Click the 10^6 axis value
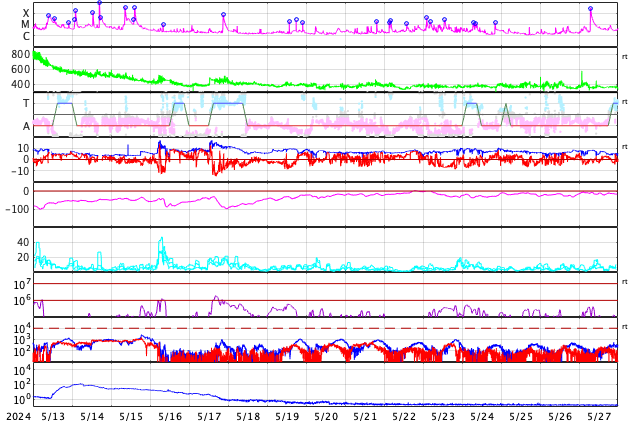Image resolution: width=634 pixels, height=424 pixels. [22, 301]
